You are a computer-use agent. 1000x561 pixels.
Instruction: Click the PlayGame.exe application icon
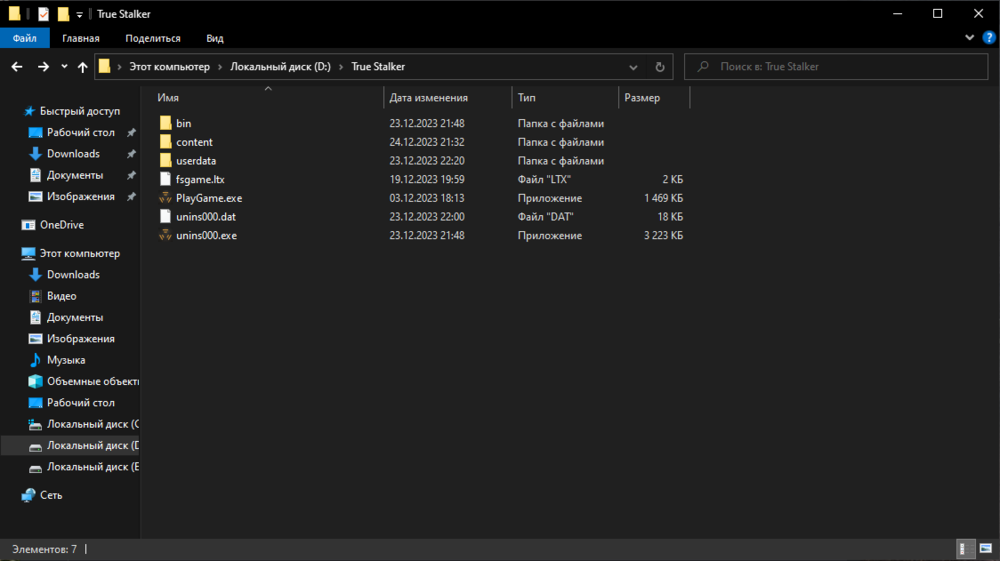[166, 198]
